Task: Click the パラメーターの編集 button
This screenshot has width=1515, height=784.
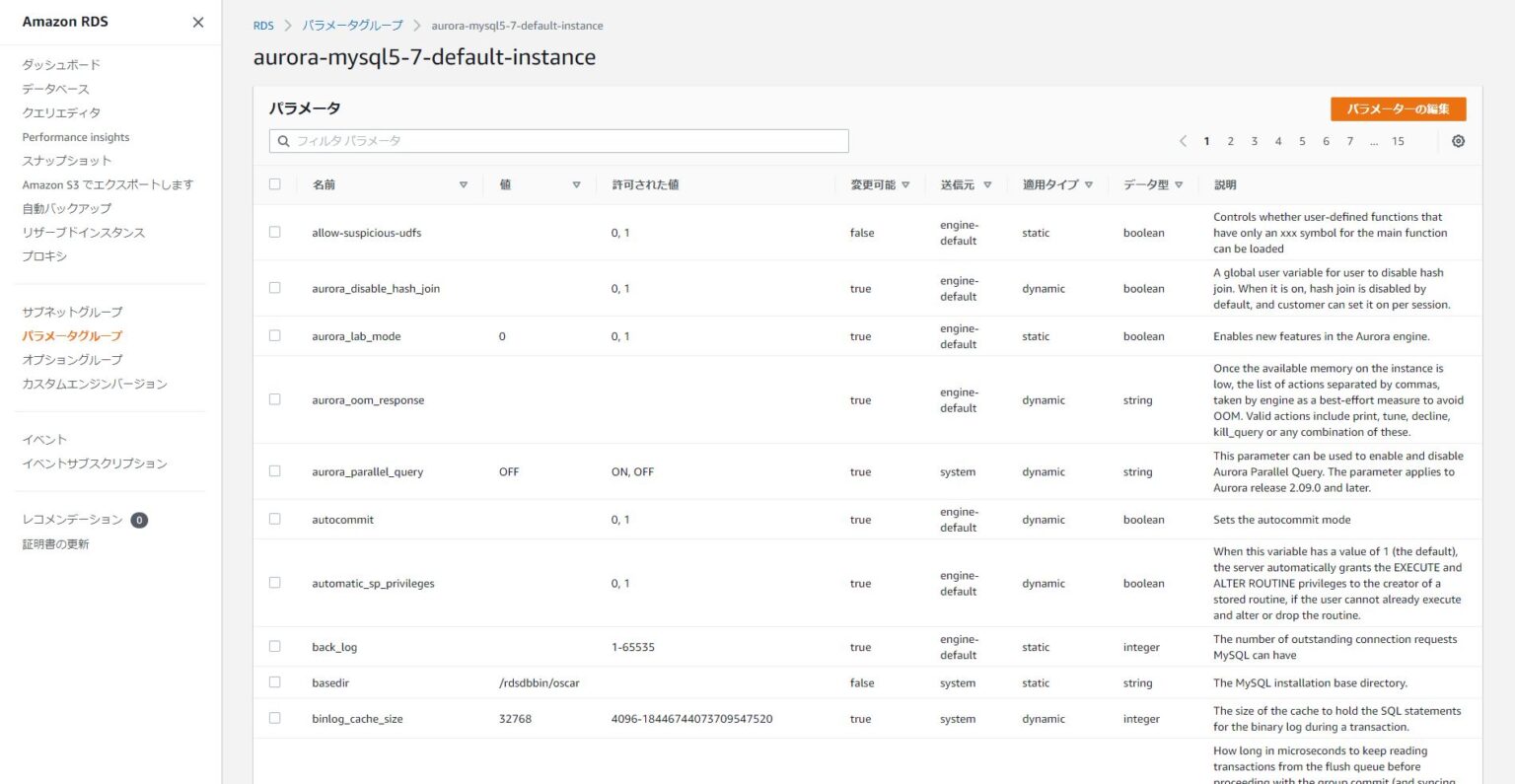Action: point(1399,108)
